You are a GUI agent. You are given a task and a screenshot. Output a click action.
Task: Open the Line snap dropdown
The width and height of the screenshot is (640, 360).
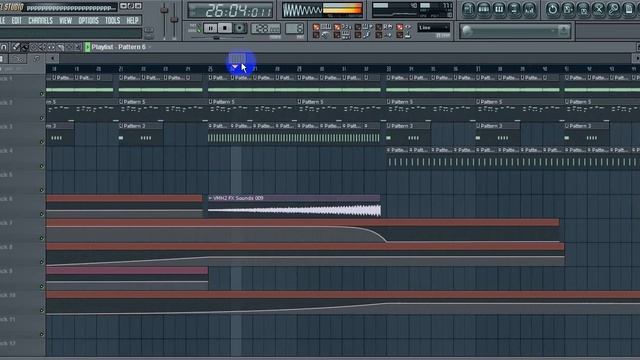tap(433, 28)
